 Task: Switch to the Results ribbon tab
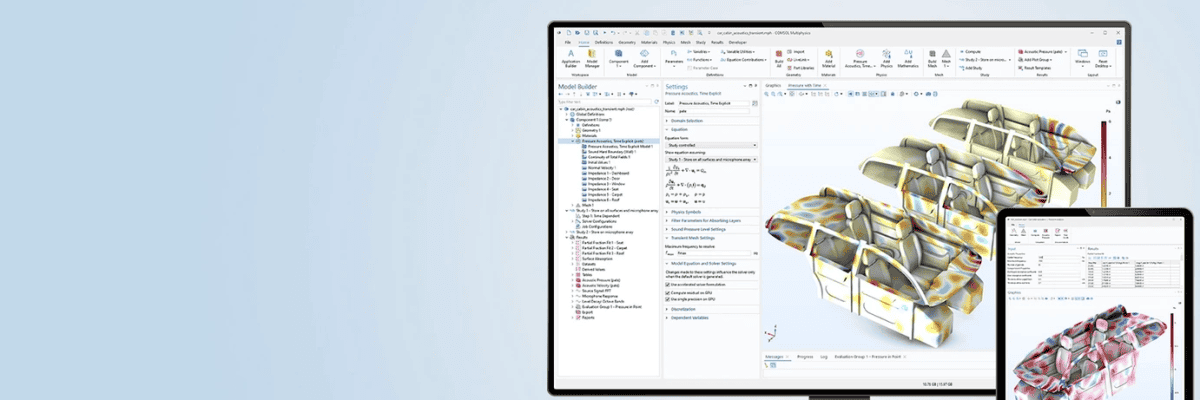(x=718, y=42)
